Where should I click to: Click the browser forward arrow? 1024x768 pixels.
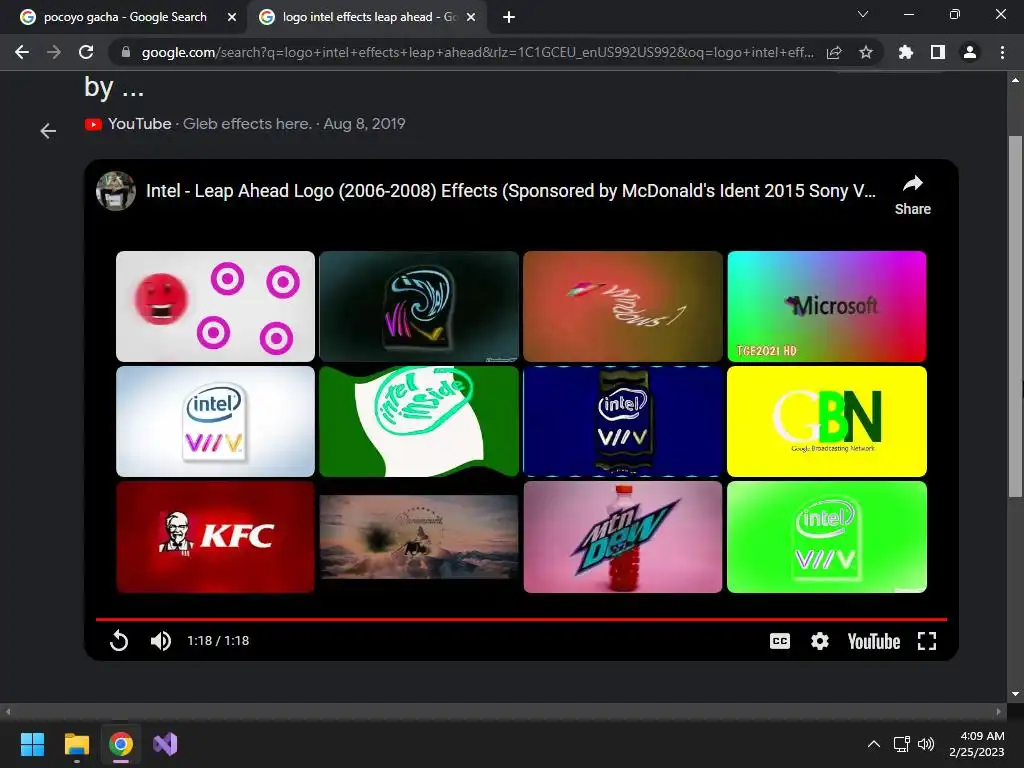(54, 52)
